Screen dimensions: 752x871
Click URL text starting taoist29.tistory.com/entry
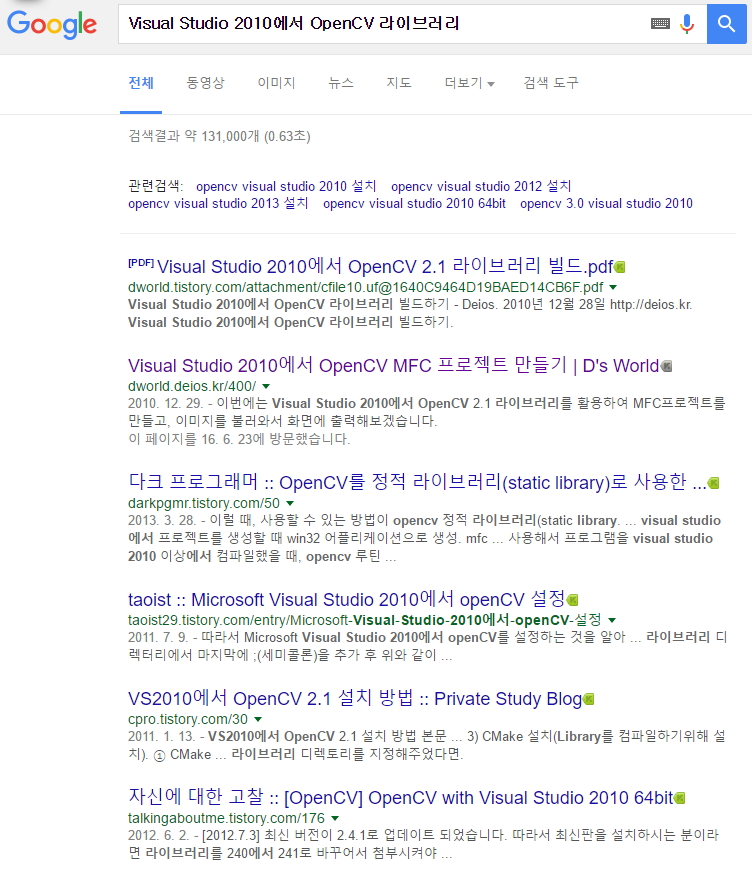click(x=365, y=620)
